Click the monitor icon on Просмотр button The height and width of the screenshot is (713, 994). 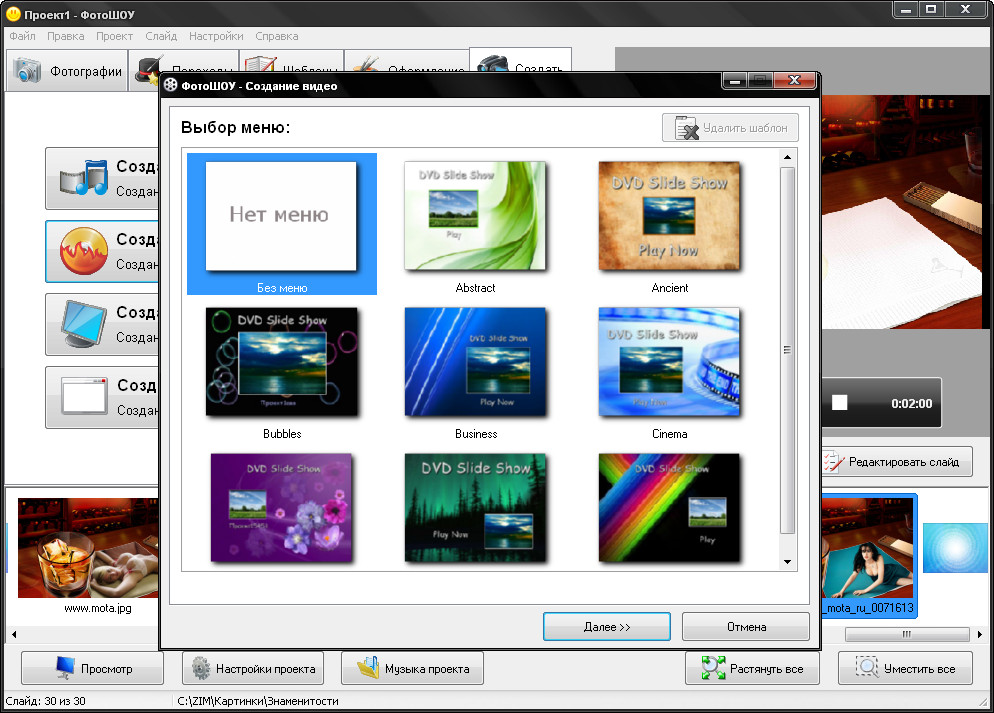pyautogui.click(x=65, y=668)
